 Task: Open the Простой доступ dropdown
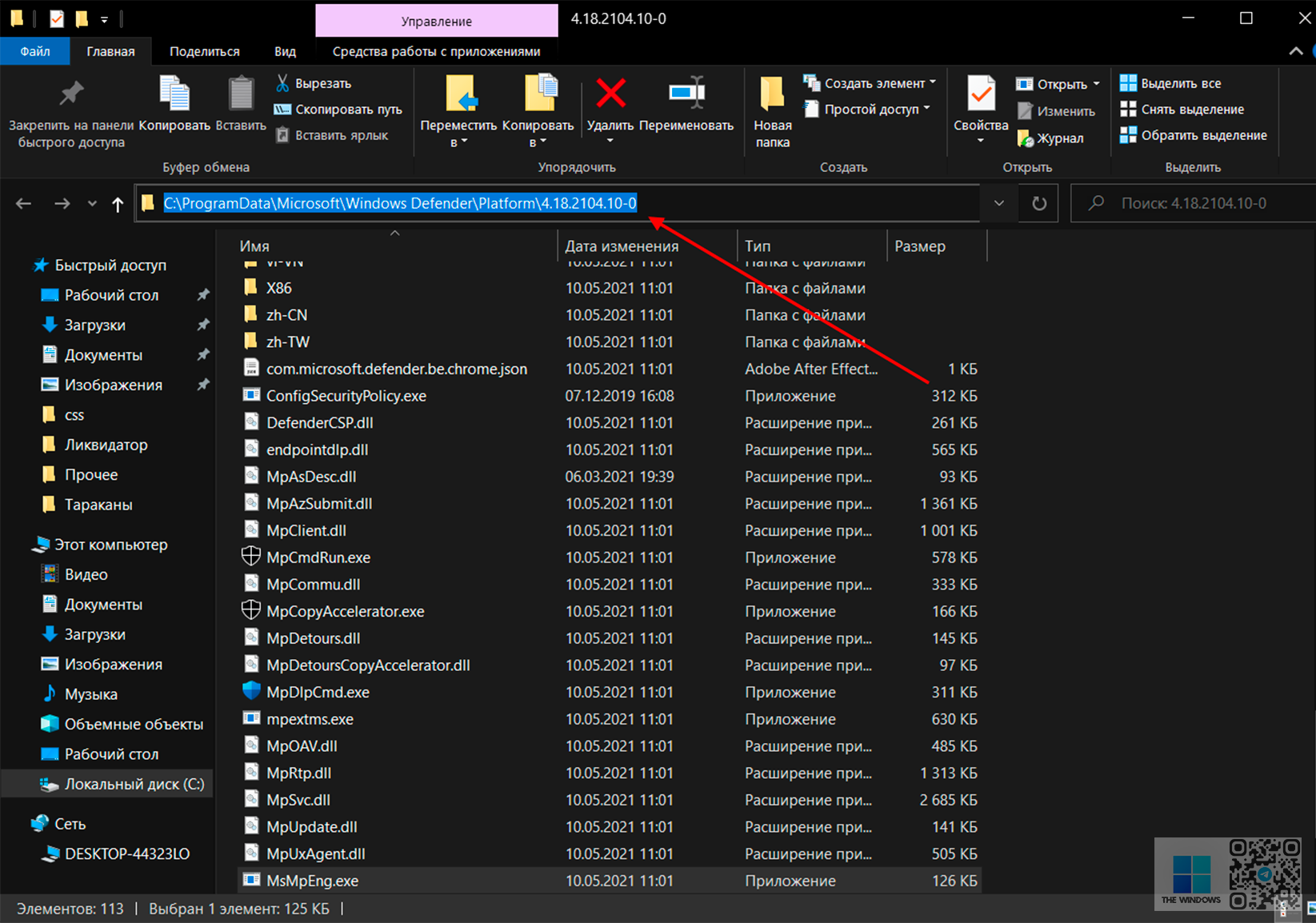click(x=926, y=109)
